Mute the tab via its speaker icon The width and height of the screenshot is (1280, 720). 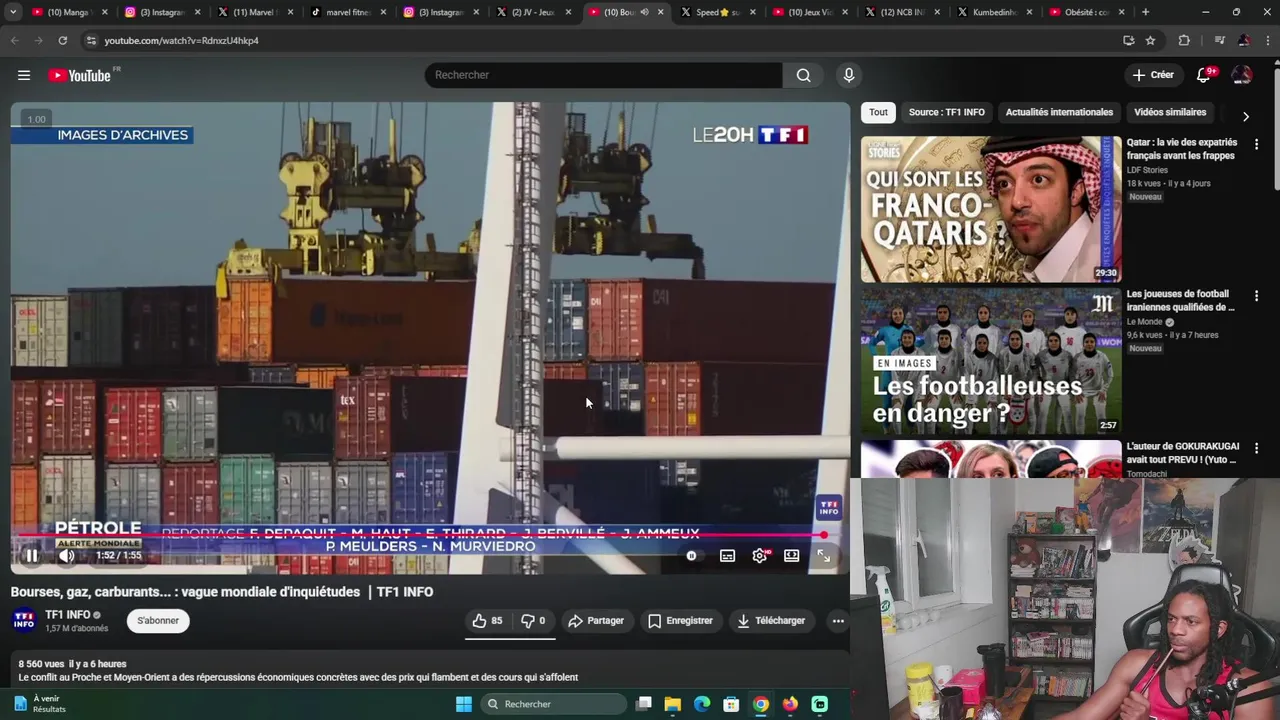tap(644, 12)
